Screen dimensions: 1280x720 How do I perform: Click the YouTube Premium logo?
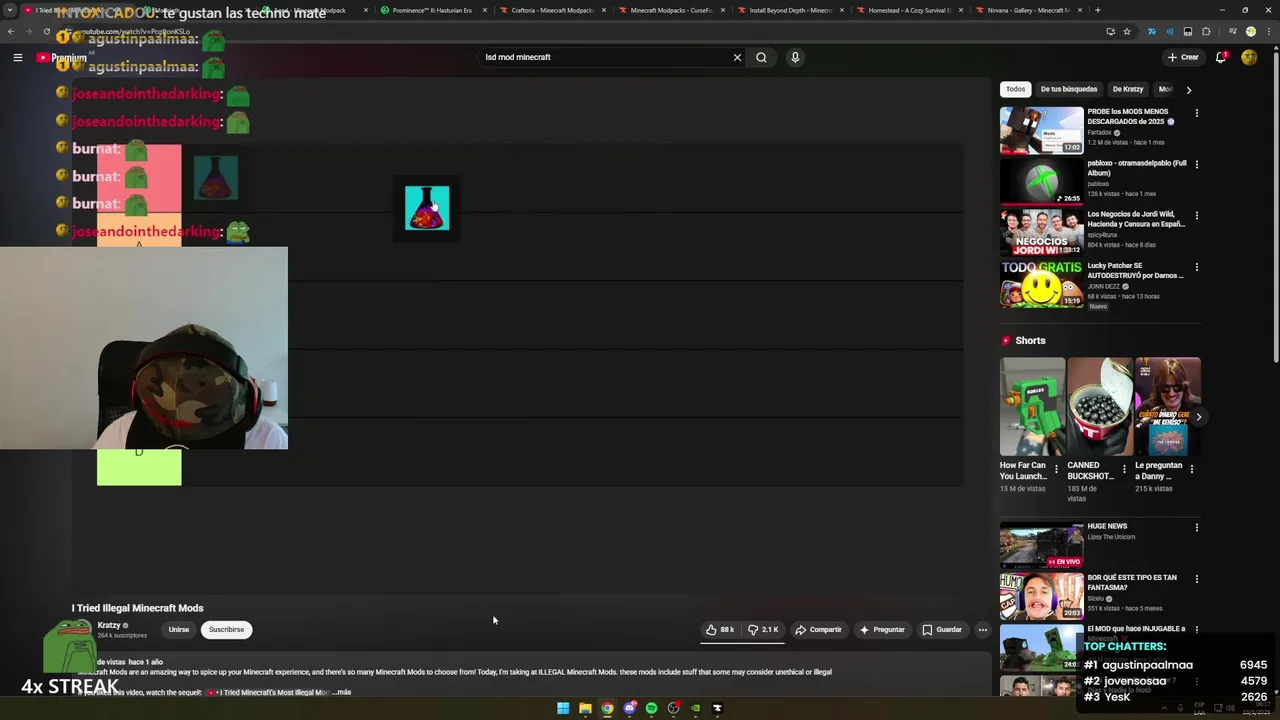[x=62, y=57]
